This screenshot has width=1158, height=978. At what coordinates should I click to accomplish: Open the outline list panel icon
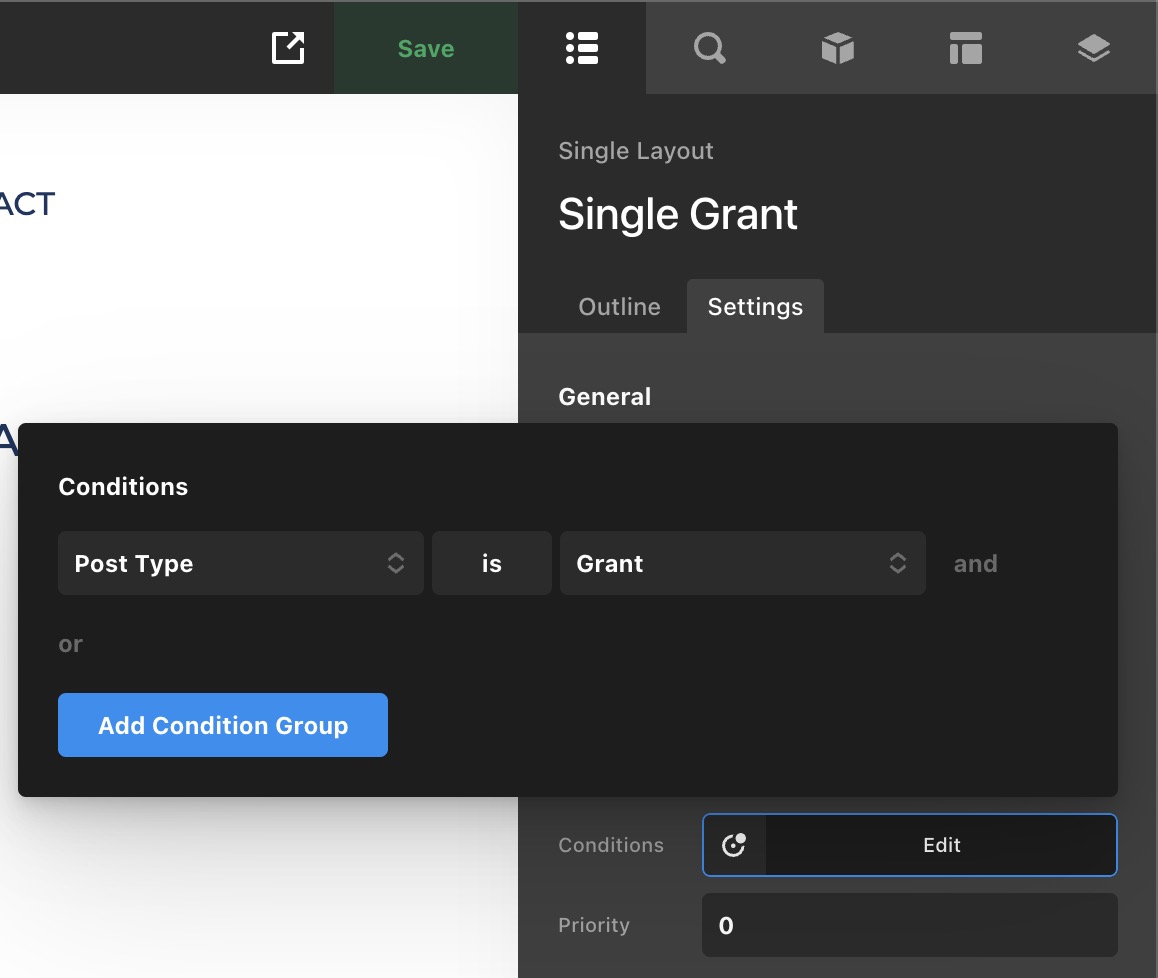(x=582, y=48)
